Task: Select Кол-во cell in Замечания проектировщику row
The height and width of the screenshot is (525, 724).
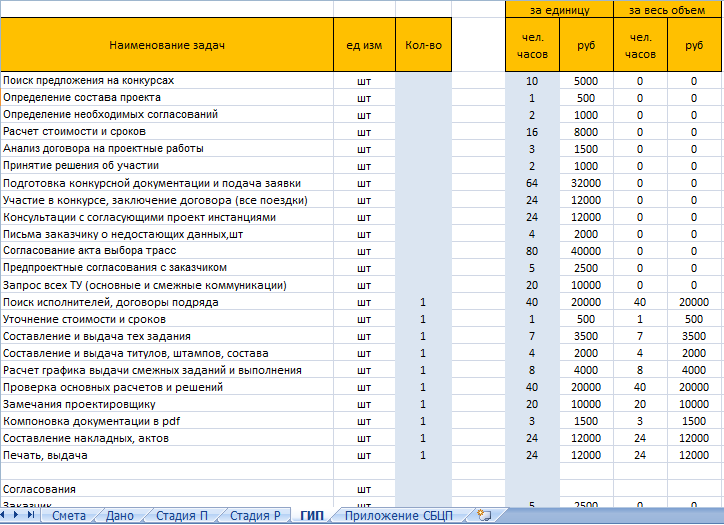Action: click(x=423, y=404)
